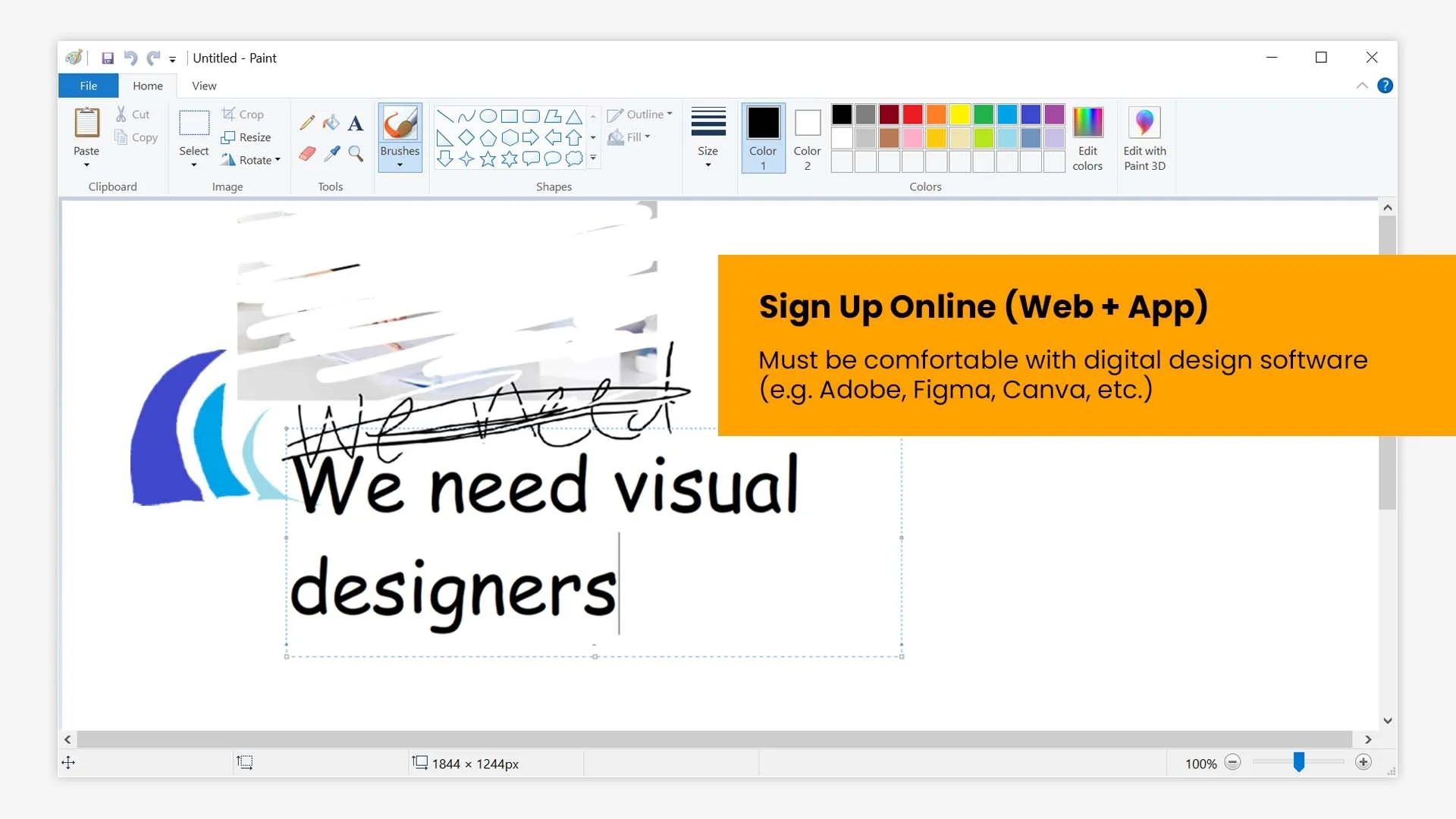The width and height of the screenshot is (1456, 819).
Task: Open the File menu
Action: (87, 86)
